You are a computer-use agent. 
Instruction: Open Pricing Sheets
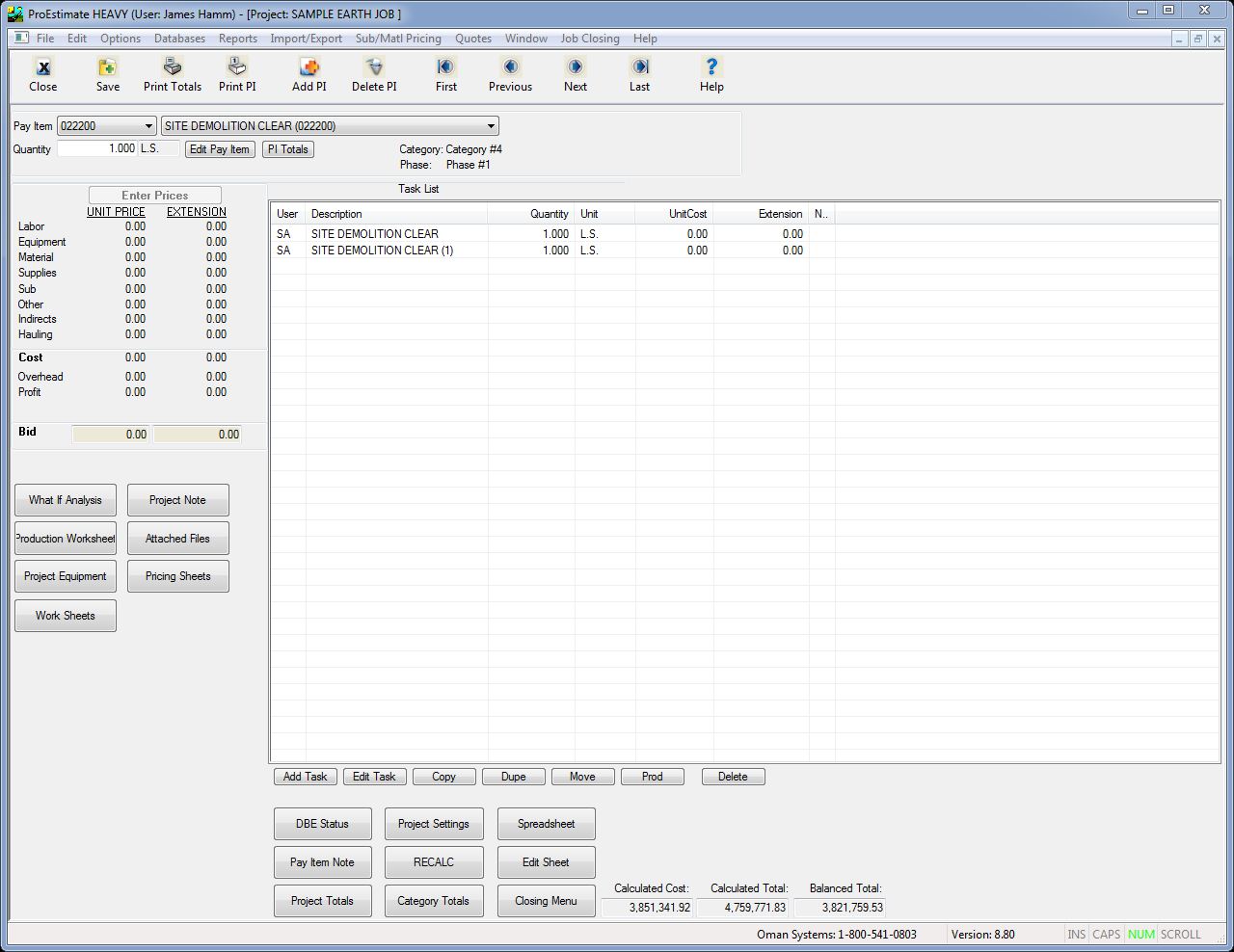177,576
